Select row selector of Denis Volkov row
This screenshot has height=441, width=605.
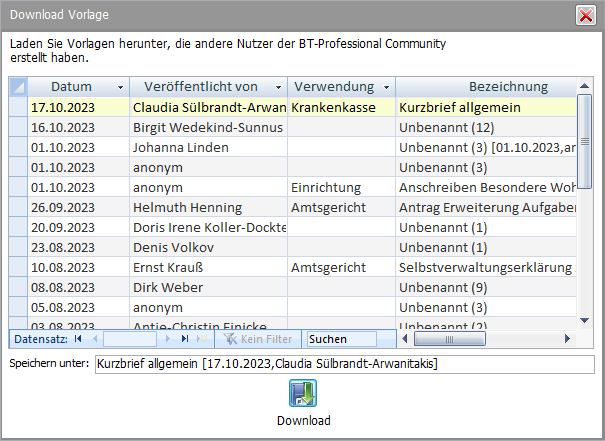pos(18,247)
